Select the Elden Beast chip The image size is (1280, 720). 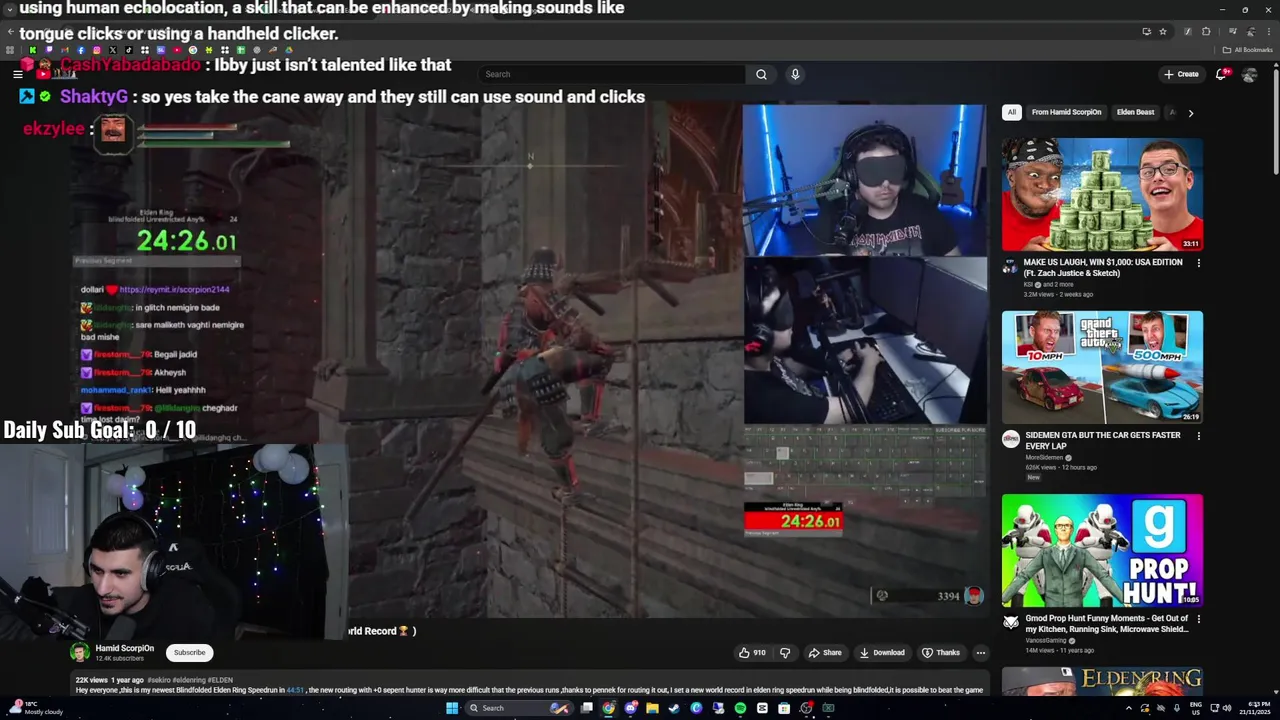tap(1135, 112)
